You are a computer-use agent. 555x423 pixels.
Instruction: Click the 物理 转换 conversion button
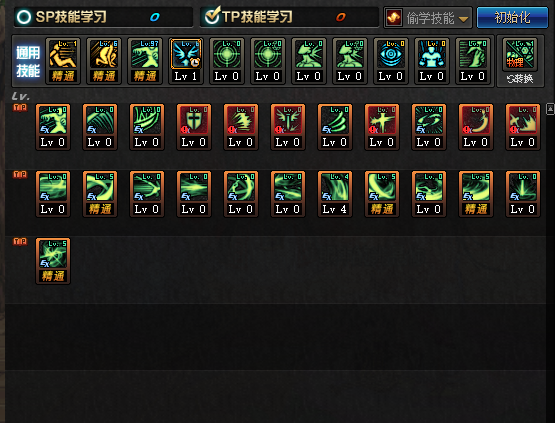(x=520, y=61)
